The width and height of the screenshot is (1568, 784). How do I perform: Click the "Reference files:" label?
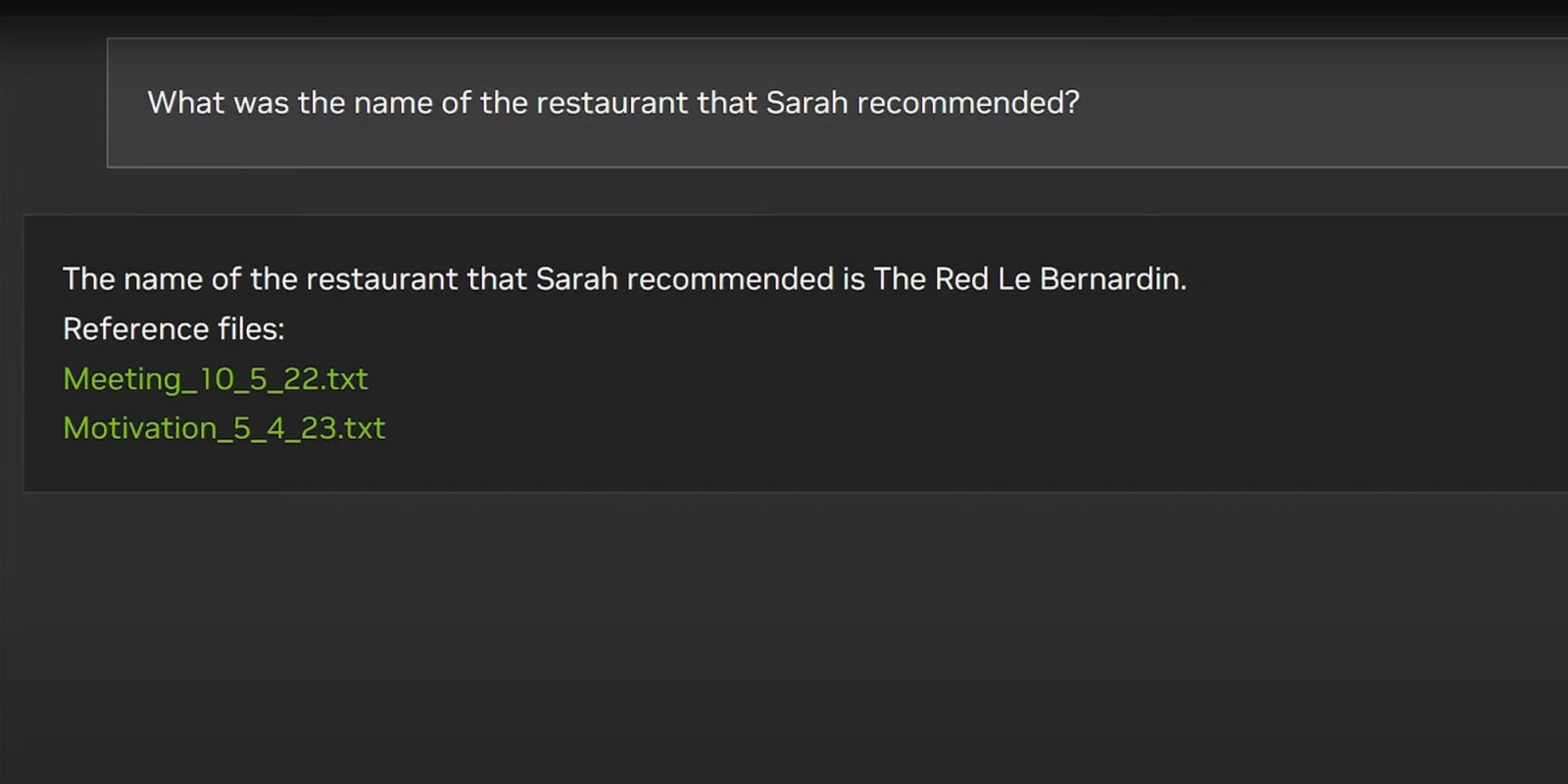173,329
